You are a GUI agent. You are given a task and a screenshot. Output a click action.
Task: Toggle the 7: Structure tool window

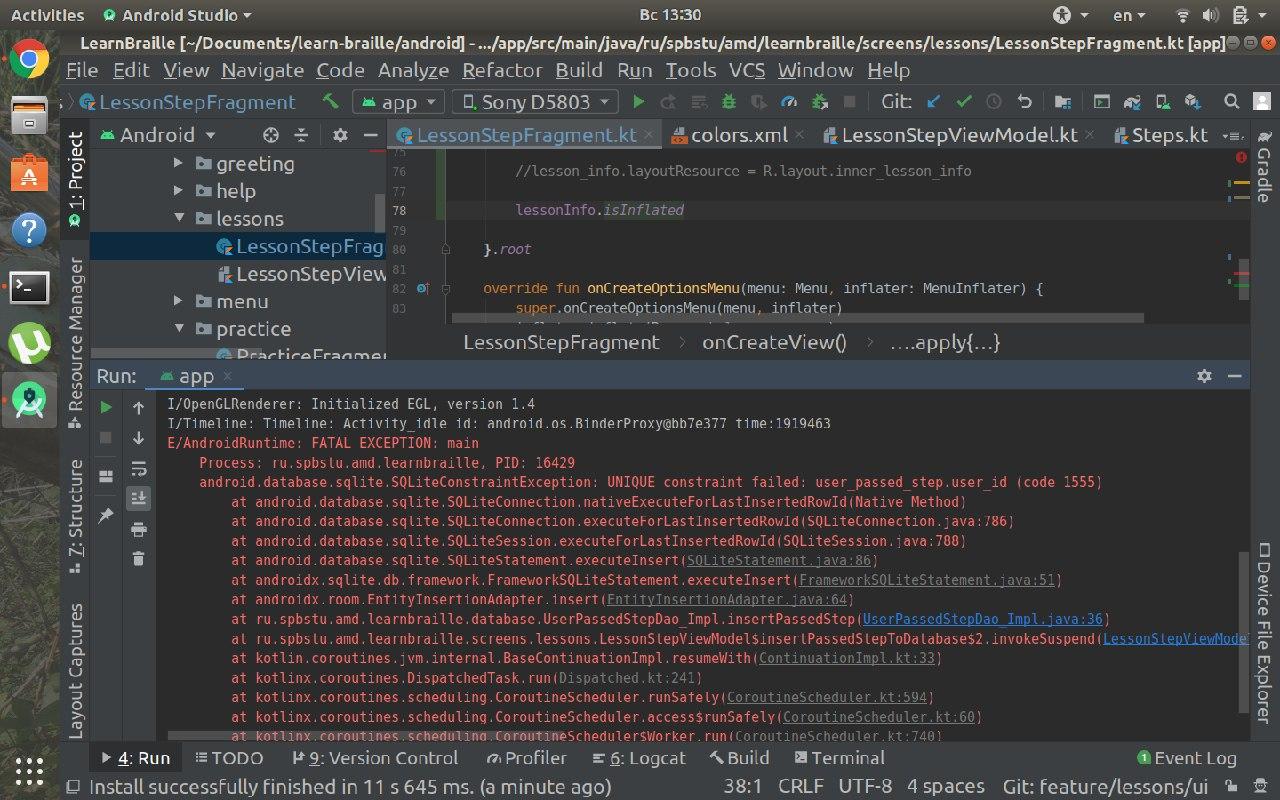pos(75,516)
